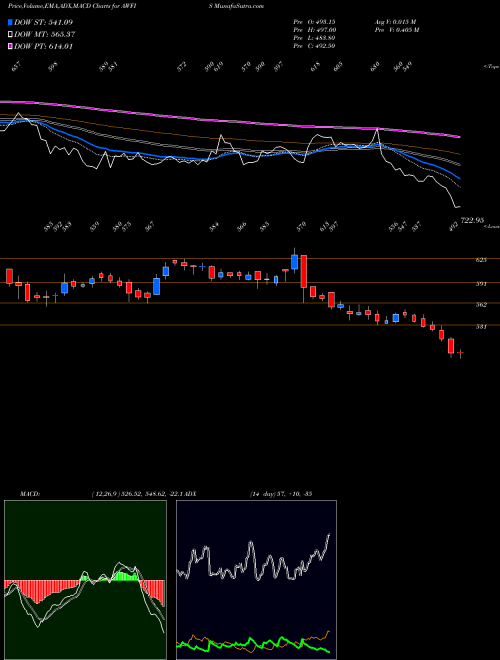Click the magenta long-term EMA line

point(230,120)
